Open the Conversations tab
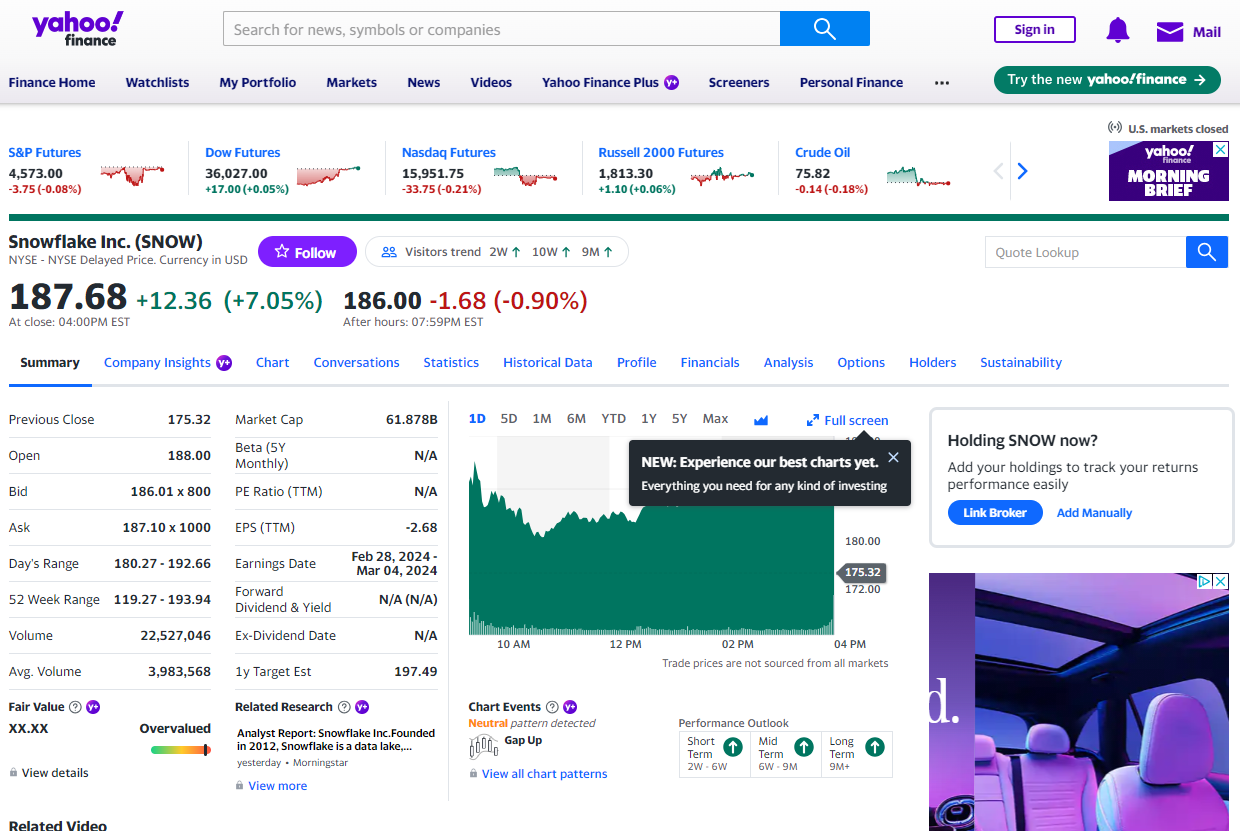 pos(356,363)
